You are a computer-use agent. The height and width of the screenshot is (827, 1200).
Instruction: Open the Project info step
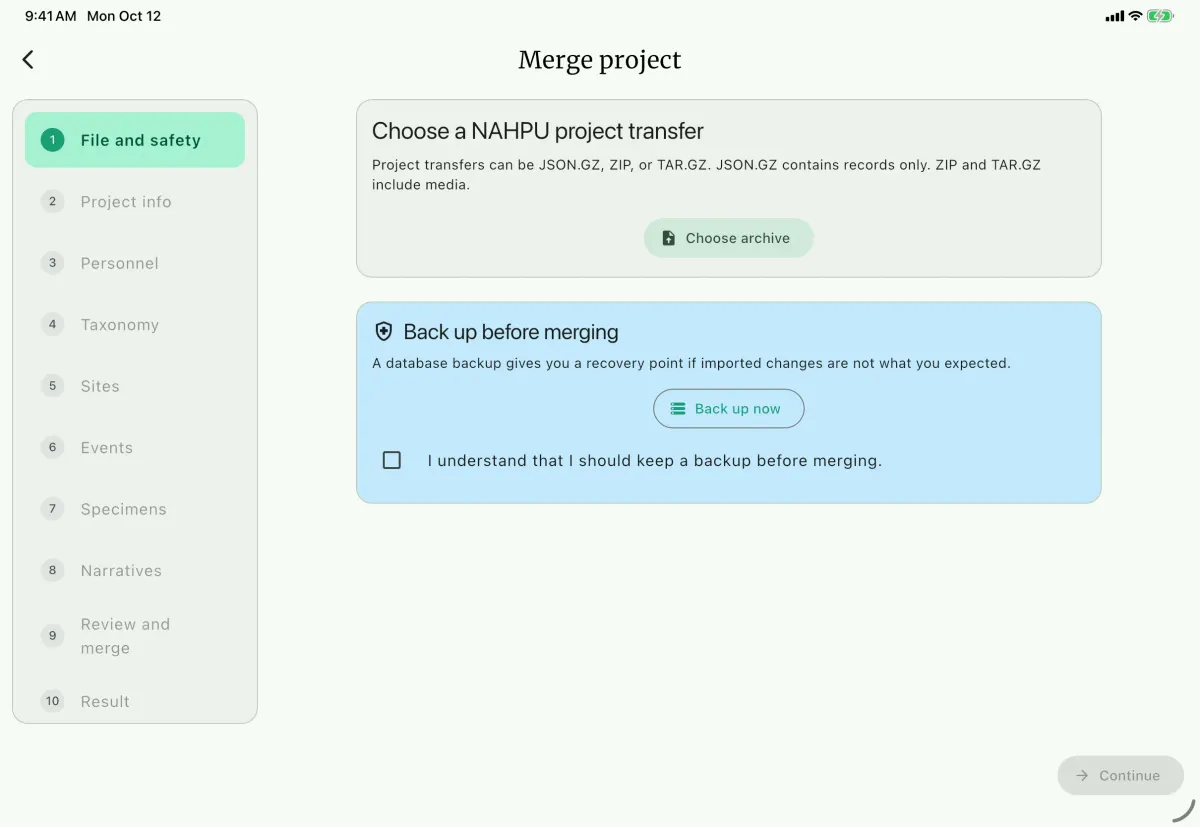click(135, 202)
